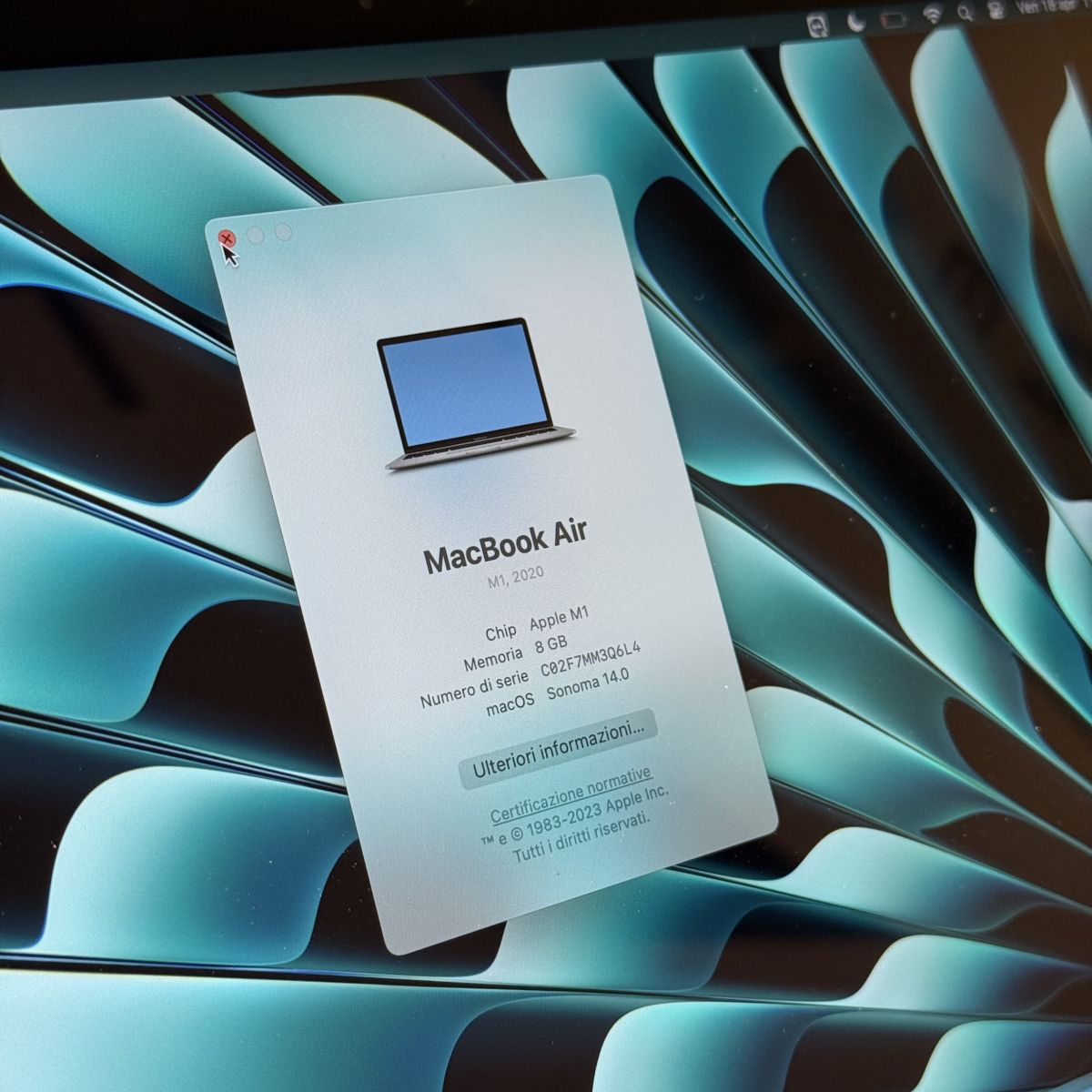Click the 'Numero di serie' label

pos(474,687)
